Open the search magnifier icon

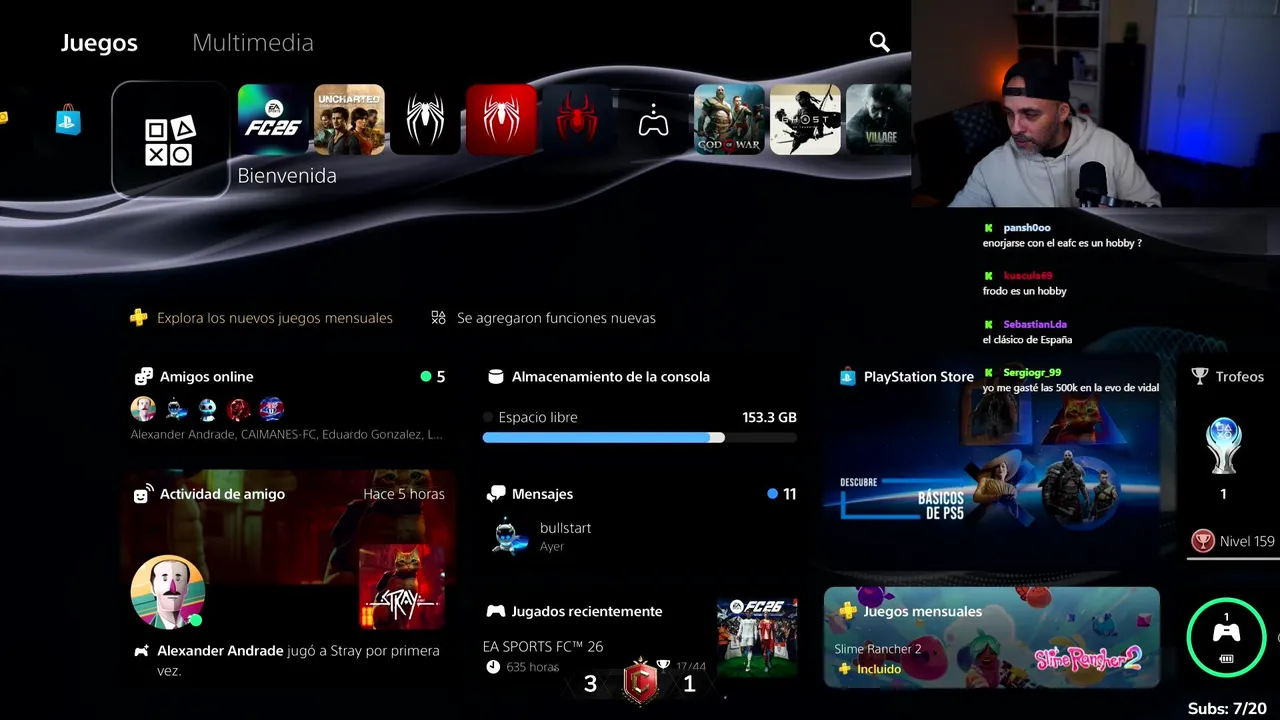(x=879, y=42)
